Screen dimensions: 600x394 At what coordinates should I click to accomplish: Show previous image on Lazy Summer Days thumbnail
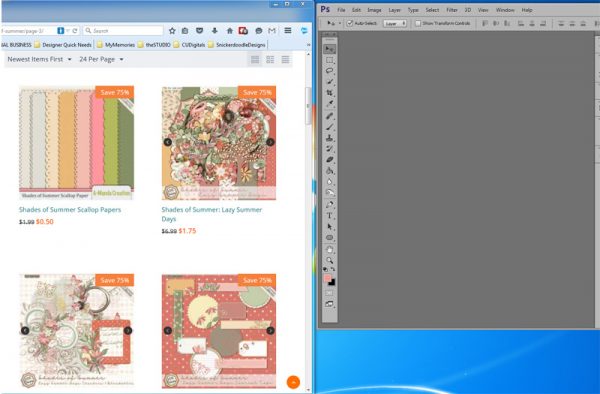pos(168,142)
